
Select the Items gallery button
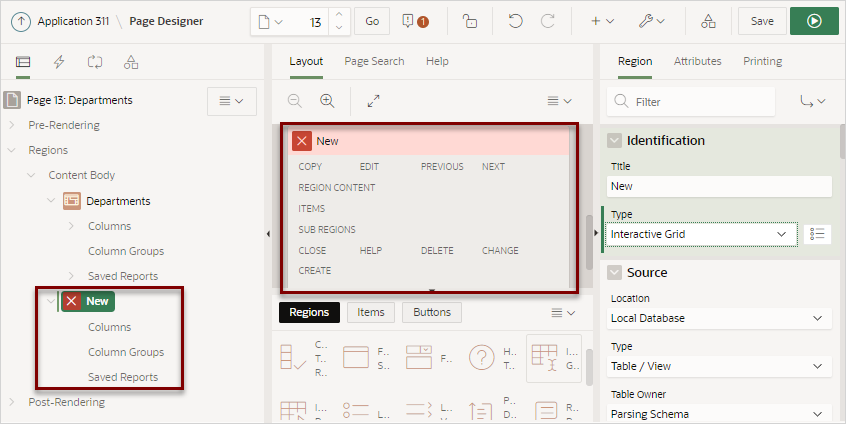[x=371, y=312]
